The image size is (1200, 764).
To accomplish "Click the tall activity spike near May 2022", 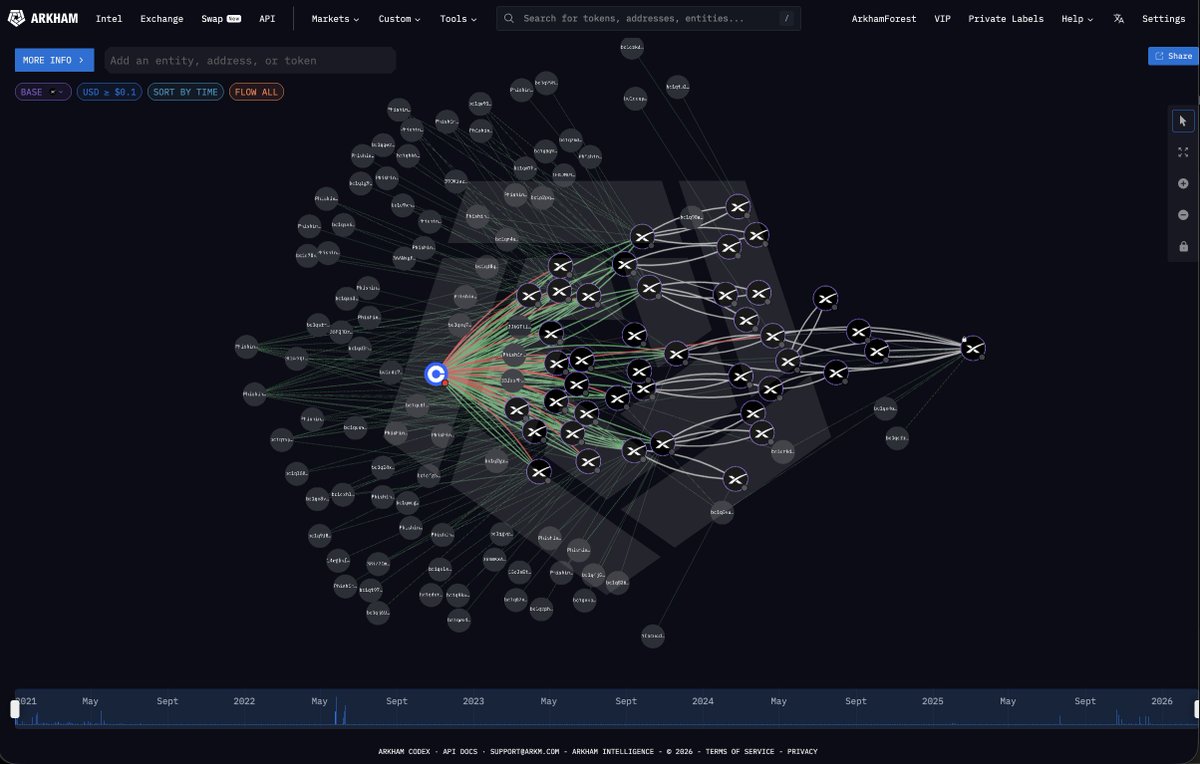I will point(336,710).
